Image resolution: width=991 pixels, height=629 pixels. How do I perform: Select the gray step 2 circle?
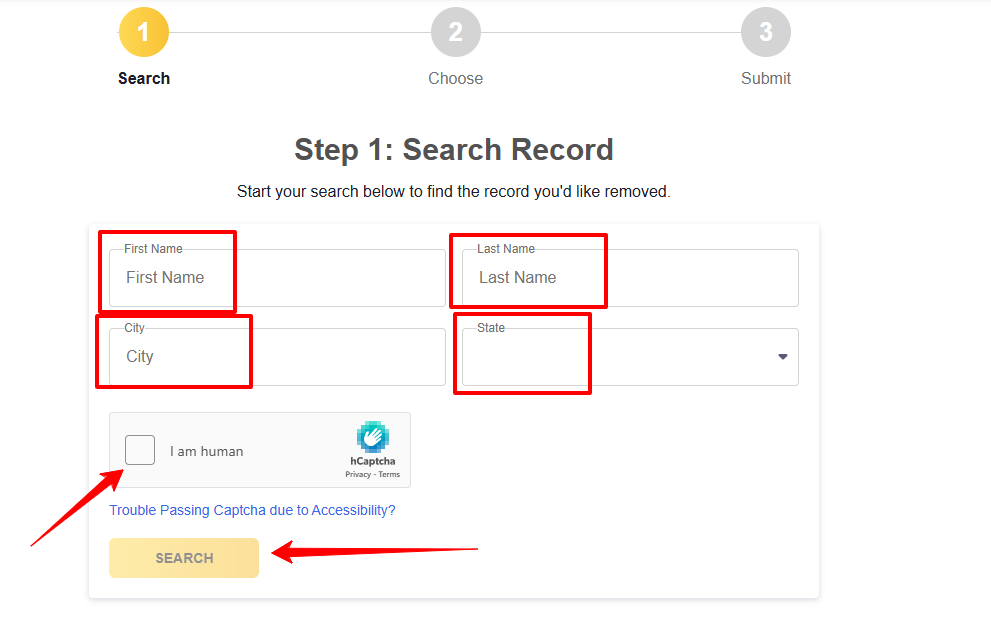tap(456, 32)
